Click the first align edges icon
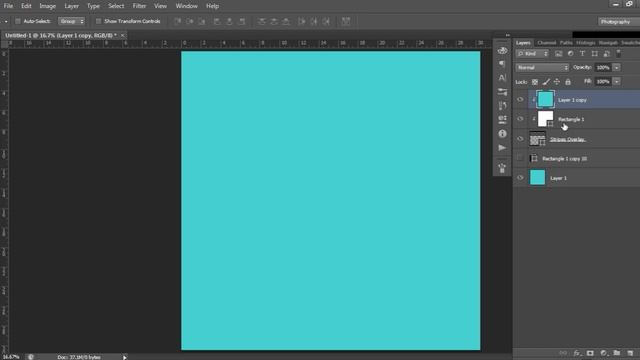Image resolution: width=640 pixels, height=360 pixels. [177, 21]
